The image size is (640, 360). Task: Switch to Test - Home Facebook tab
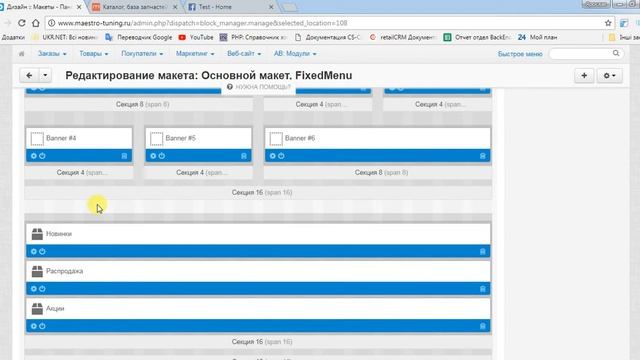click(x=231, y=7)
